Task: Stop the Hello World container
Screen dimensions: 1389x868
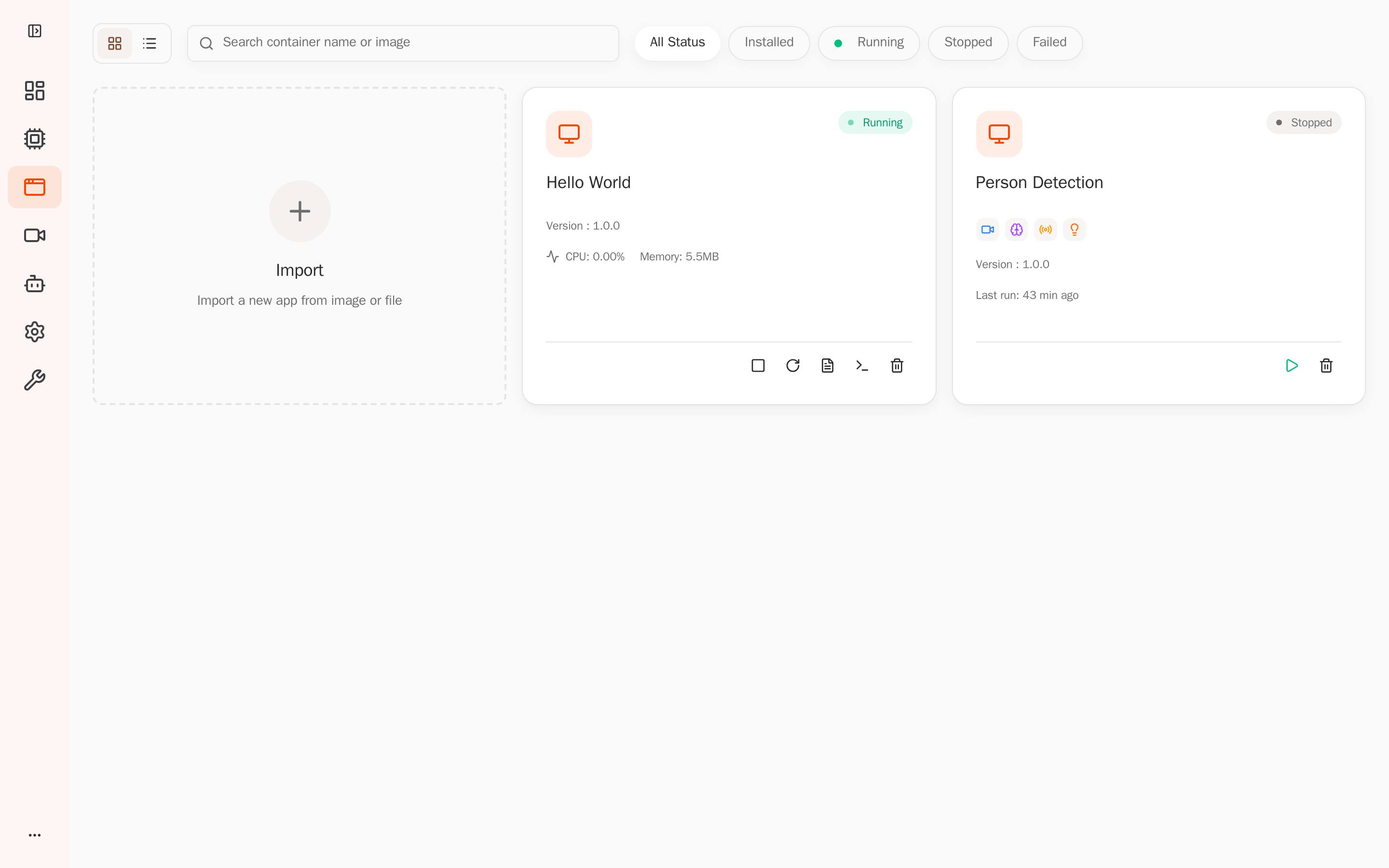Action: 758,366
